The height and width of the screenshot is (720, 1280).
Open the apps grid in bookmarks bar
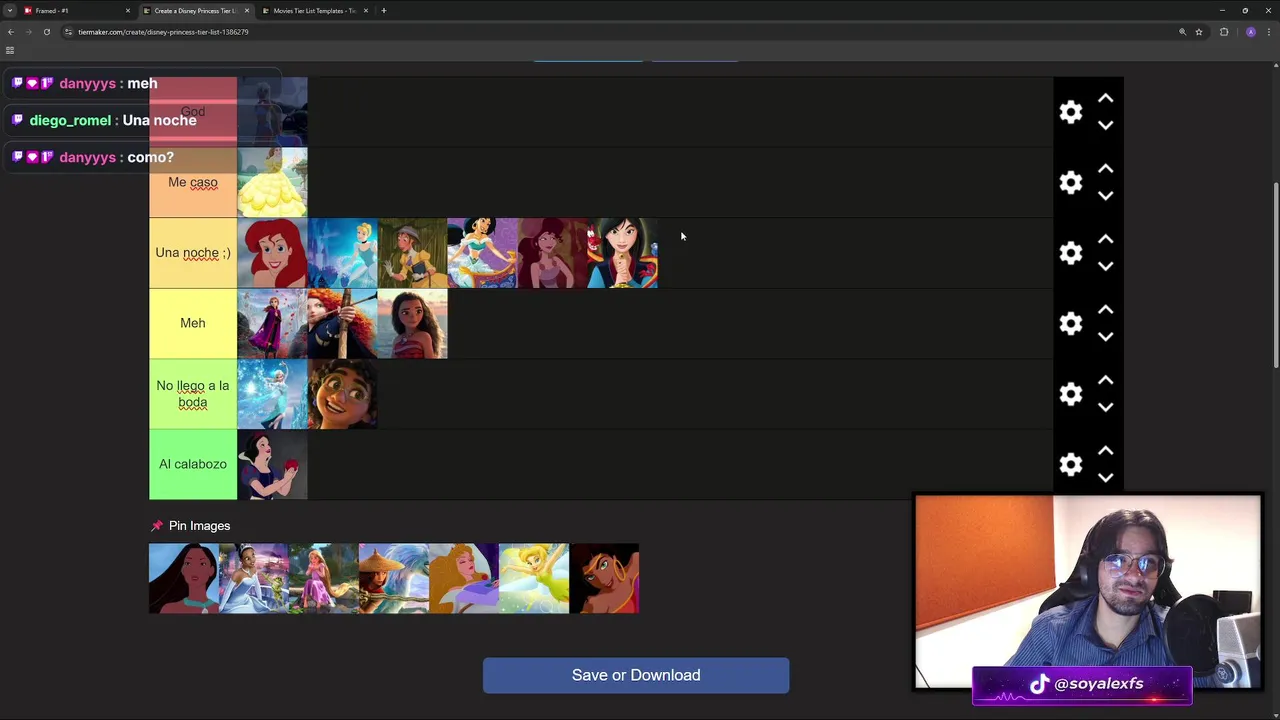tap(10, 50)
